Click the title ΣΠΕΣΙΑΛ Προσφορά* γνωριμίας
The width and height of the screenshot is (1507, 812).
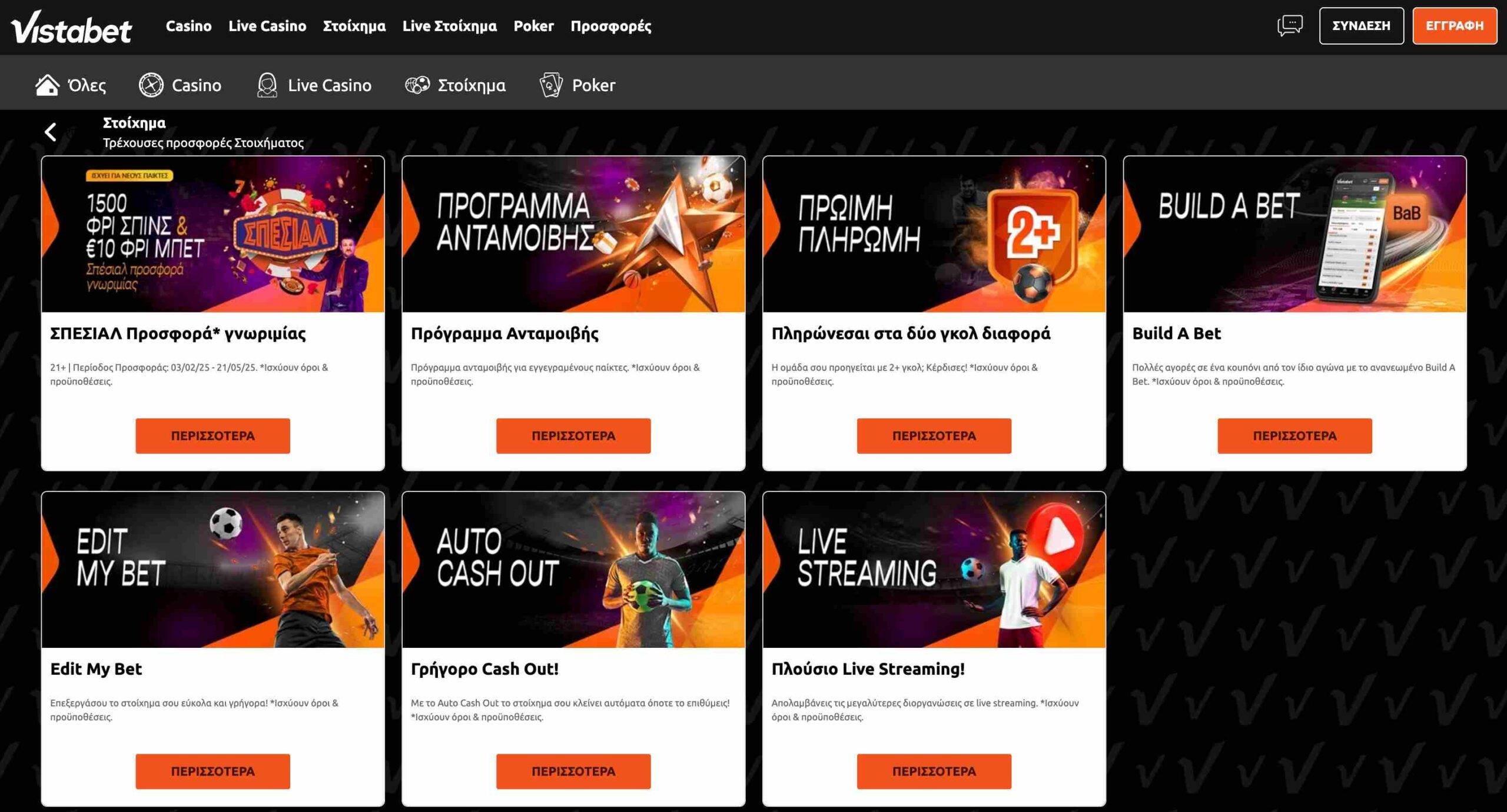178,334
